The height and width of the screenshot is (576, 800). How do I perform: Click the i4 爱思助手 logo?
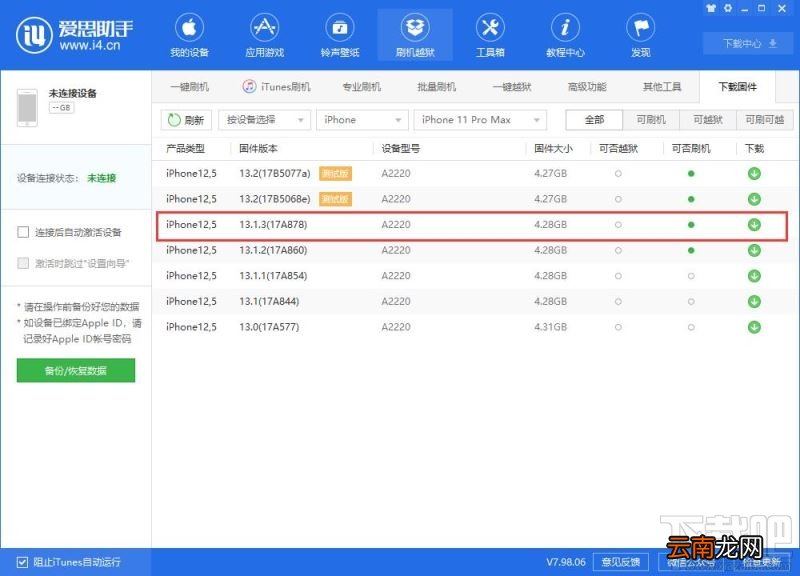(x=74, y=35)
